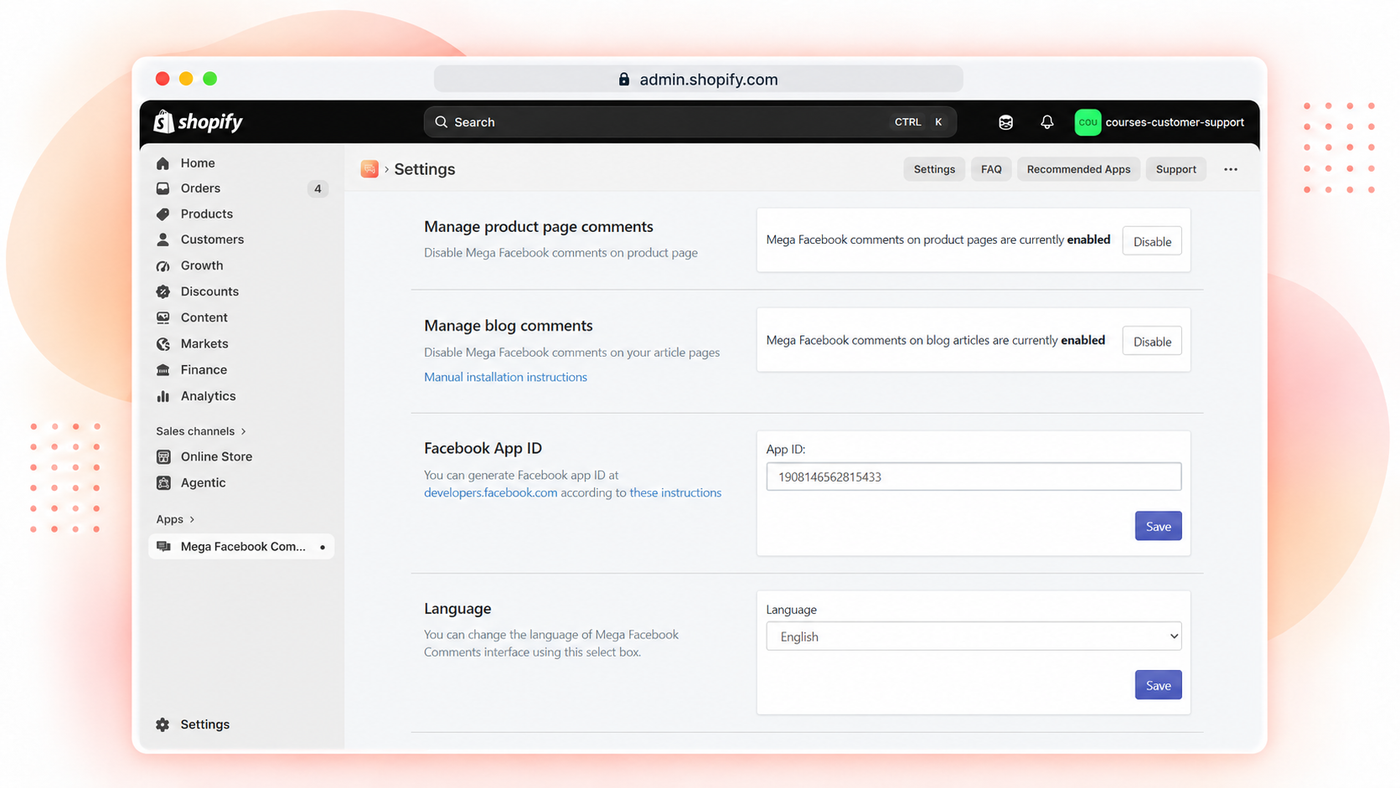Click the Manage blog comments heading
1400x788 pixels.
[x=508, y=326]
